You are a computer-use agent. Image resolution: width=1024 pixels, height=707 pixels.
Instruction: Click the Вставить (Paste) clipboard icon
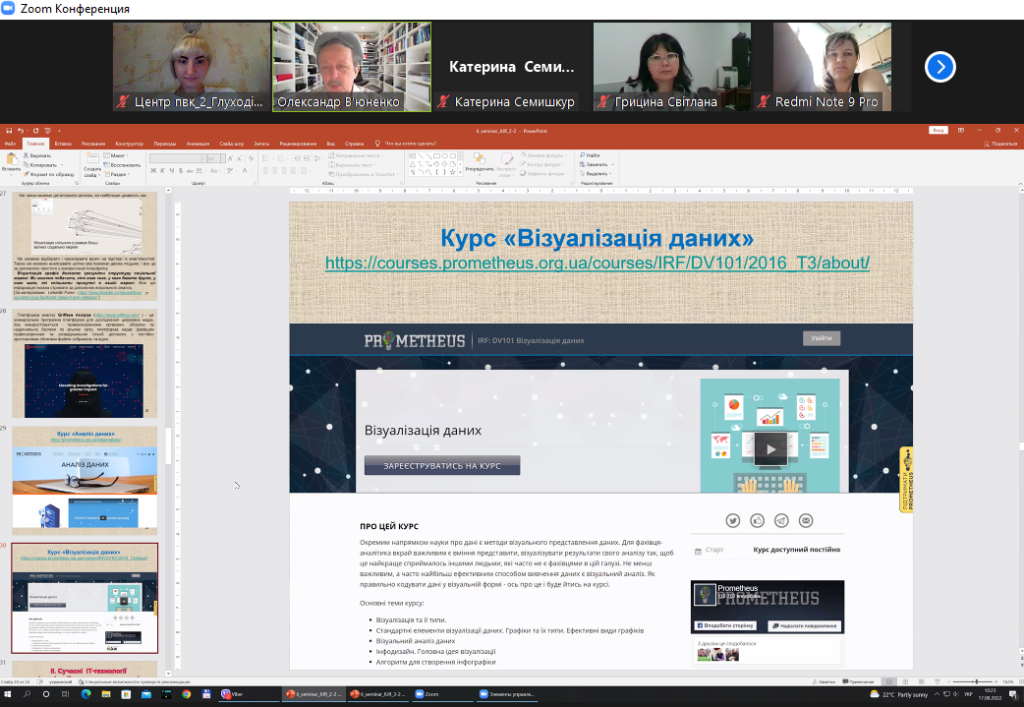[11, 161]
